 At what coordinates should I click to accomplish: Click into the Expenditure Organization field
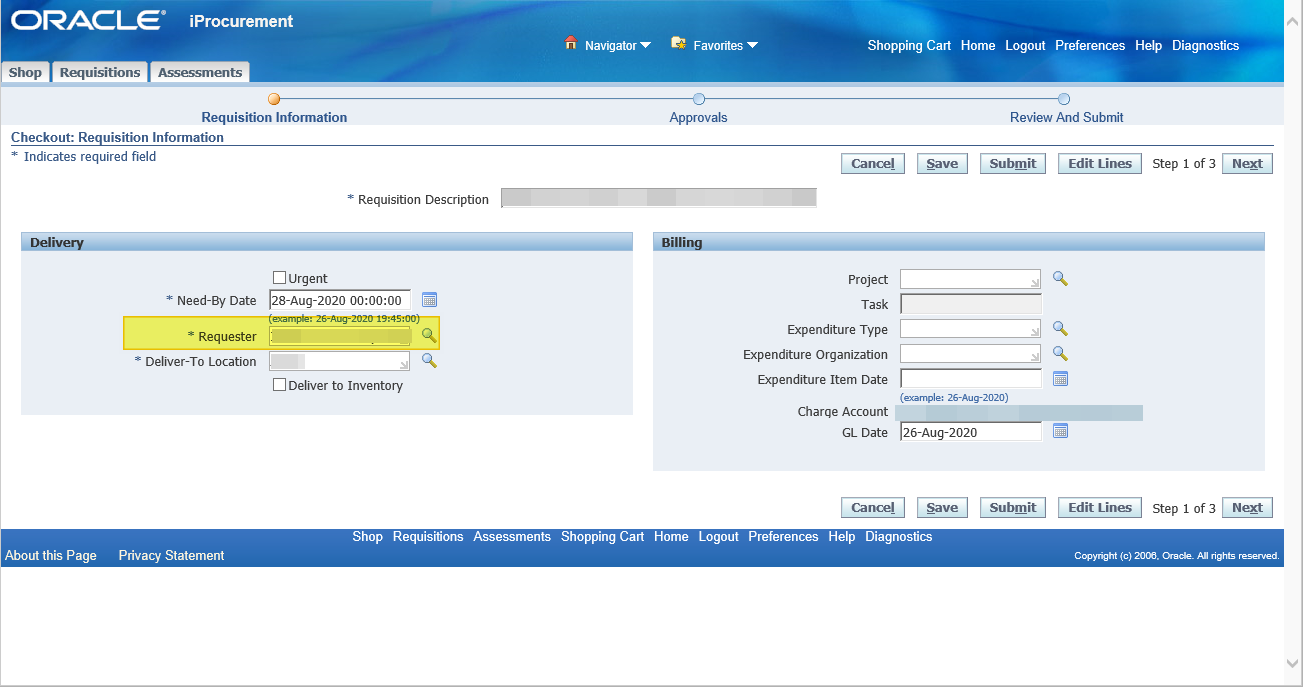(970, 354)
